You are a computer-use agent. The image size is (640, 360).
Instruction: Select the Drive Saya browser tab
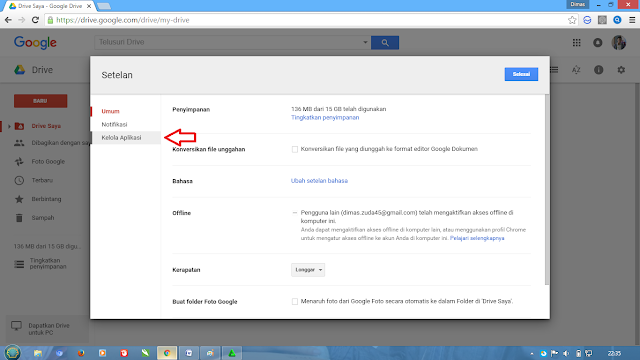tap(49, 6)
